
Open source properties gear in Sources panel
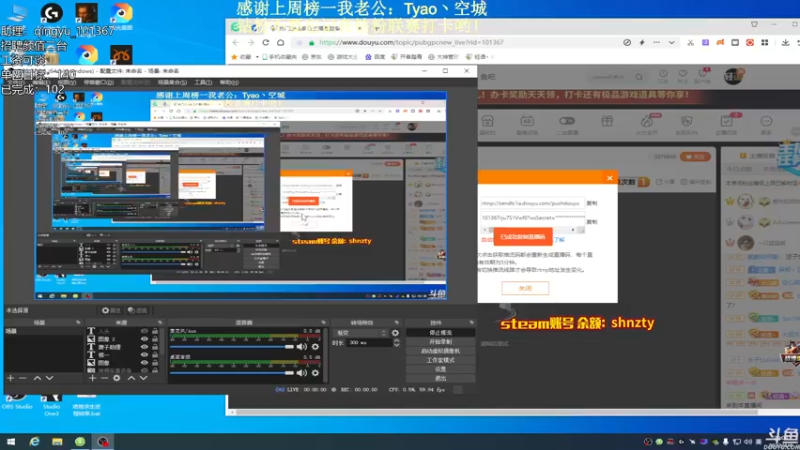point(117,378)
